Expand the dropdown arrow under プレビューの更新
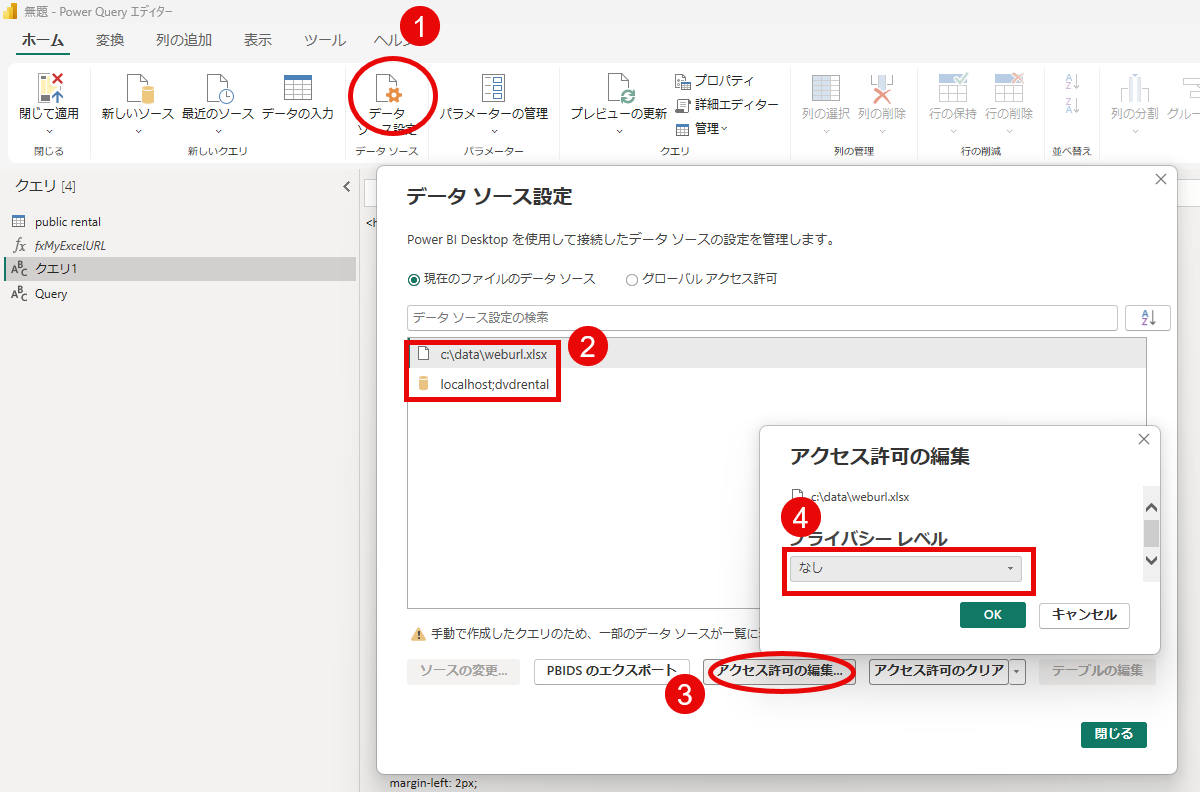1200x792 pixels. 619,131
